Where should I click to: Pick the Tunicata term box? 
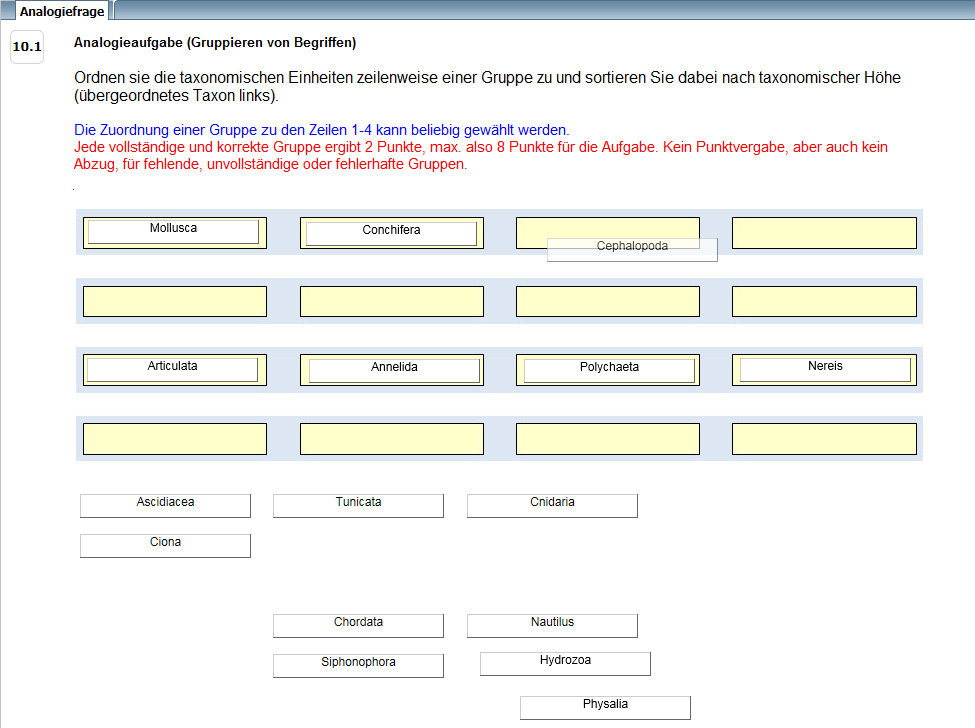(358, 505)
